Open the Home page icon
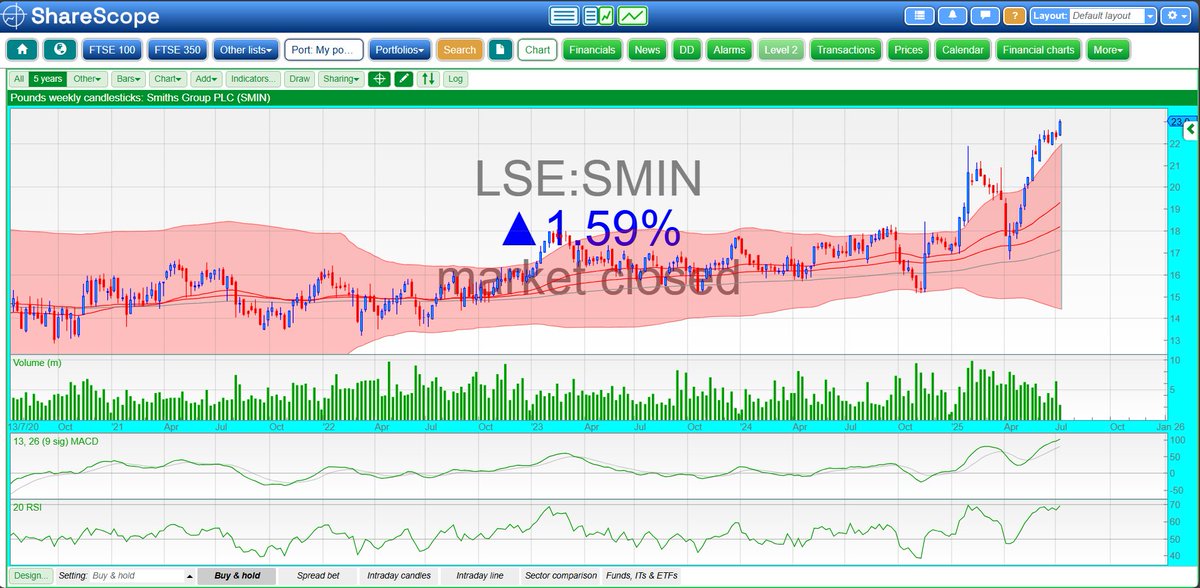Screen dimensions: 1200x588 point(23,50)
